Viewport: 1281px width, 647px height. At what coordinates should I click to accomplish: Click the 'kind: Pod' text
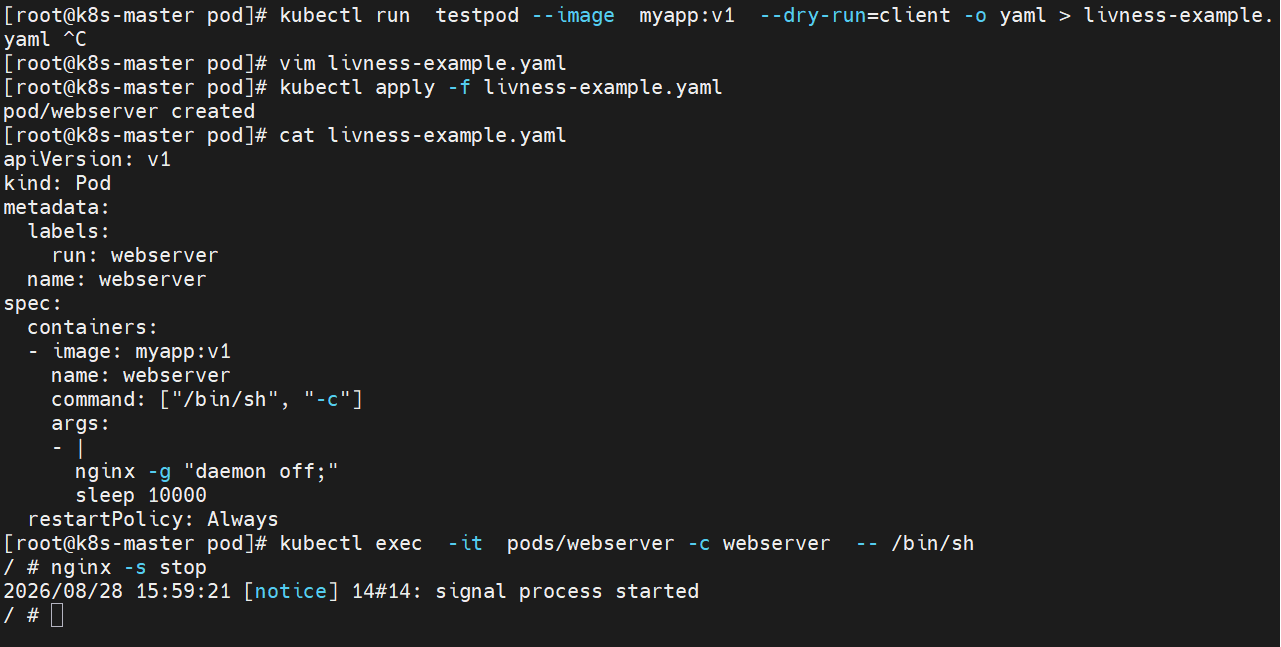point(57,183)
